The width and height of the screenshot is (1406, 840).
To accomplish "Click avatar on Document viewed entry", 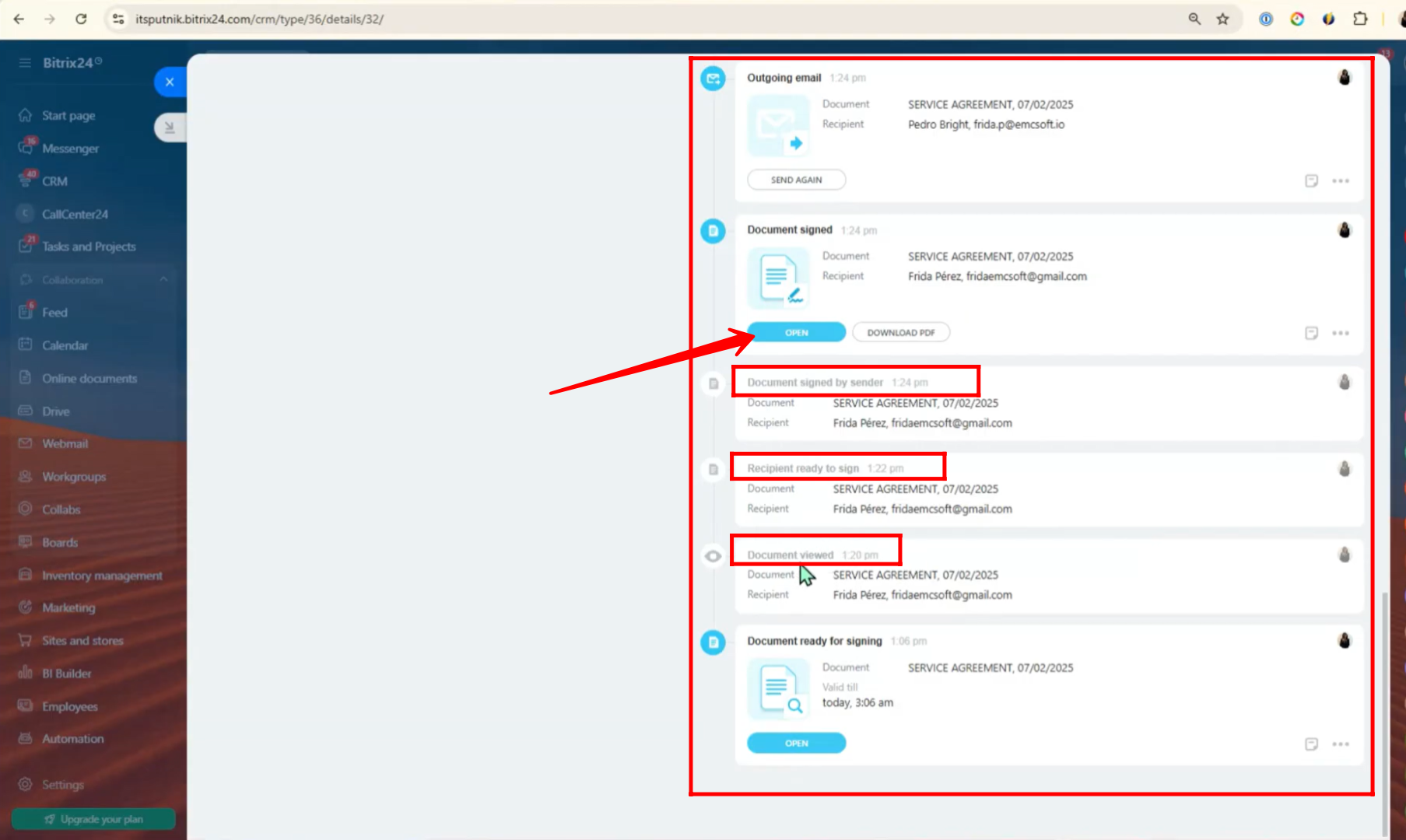I will coord(1345,555).
